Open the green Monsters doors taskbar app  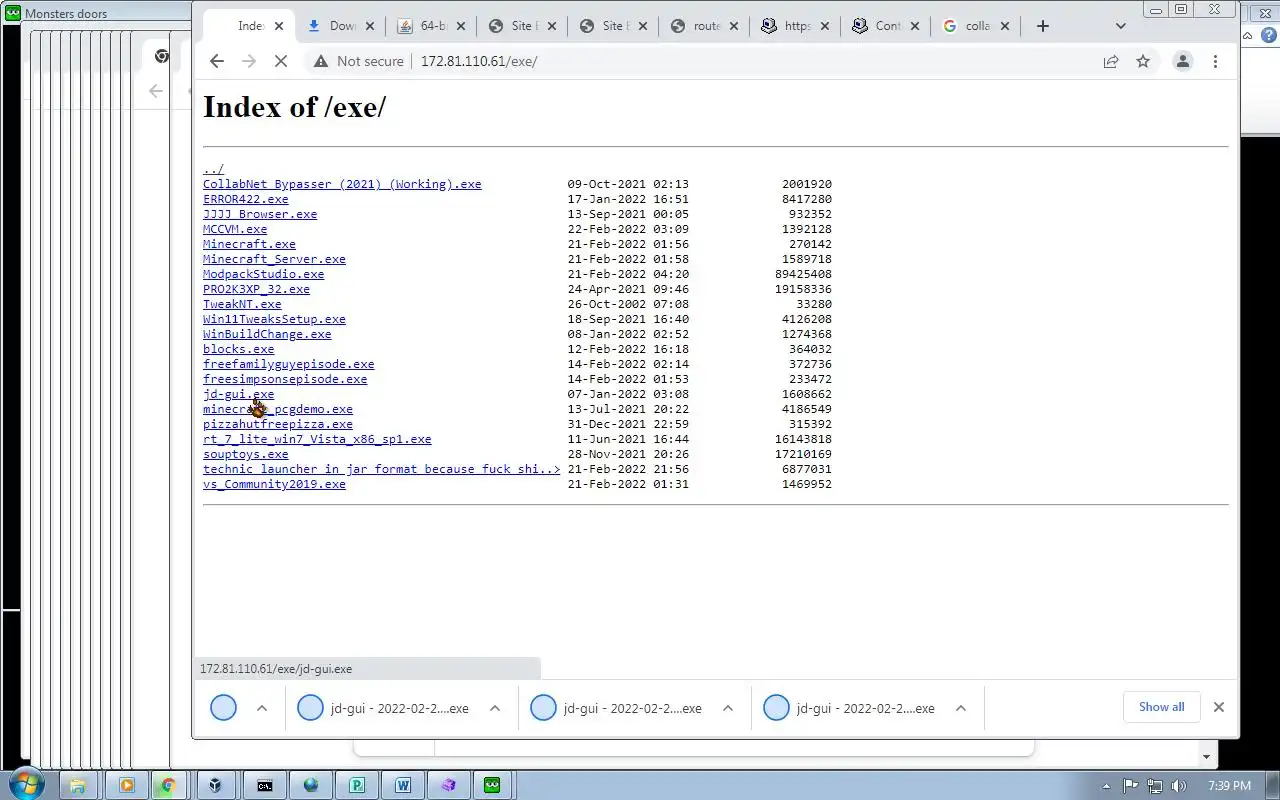click(x=493, y=785)
